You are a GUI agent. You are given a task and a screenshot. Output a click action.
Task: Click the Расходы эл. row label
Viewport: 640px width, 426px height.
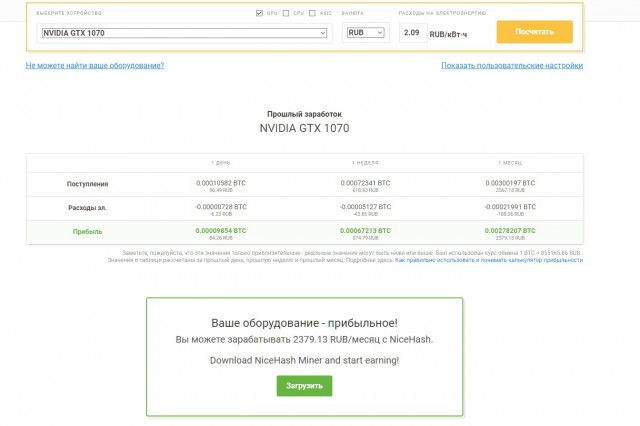point(87,208)
